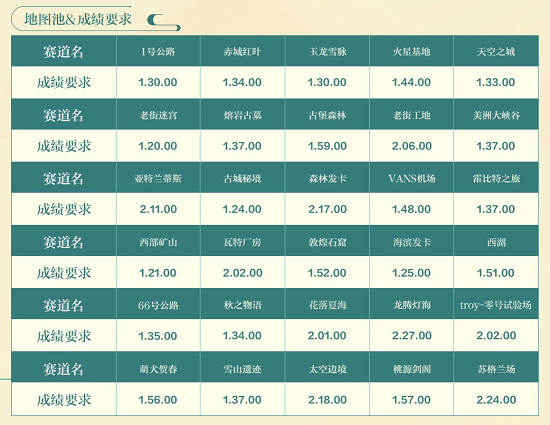Select the 1号公路 track name cell
Image resolution: width=550 pixels, height=425 pixels.
(158, 52)
